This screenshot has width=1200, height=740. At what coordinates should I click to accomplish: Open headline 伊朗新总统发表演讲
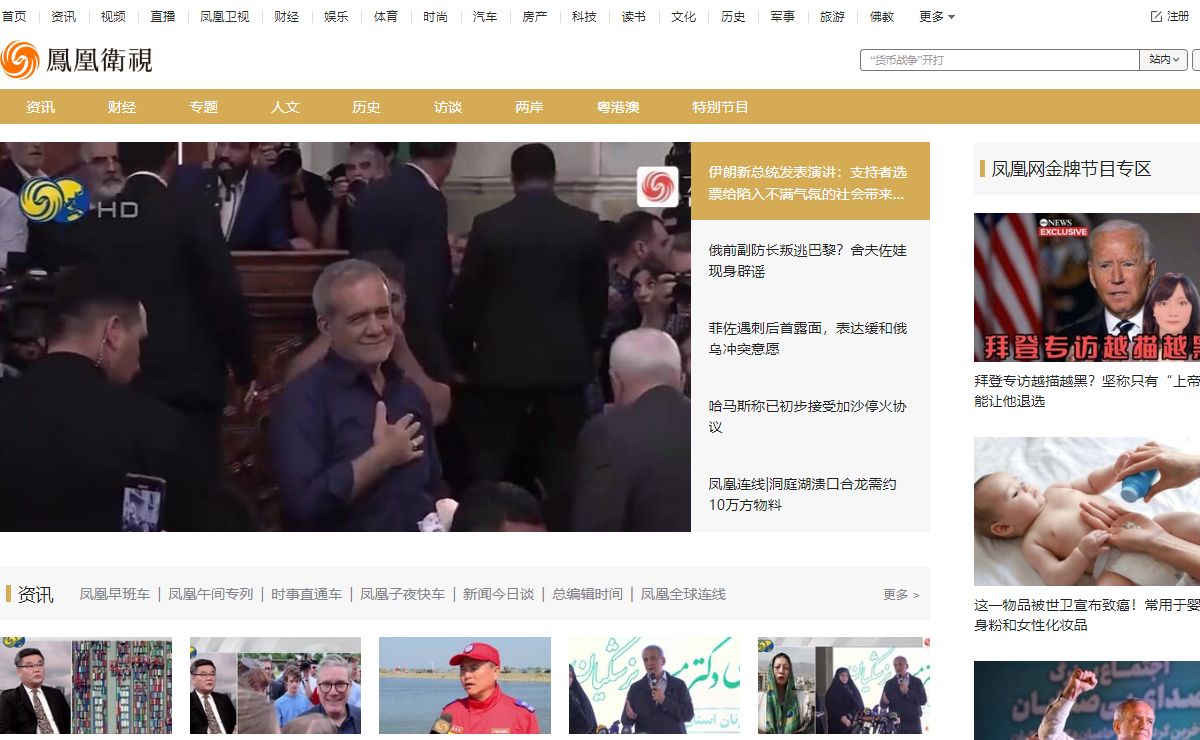(x=808, y=183)
